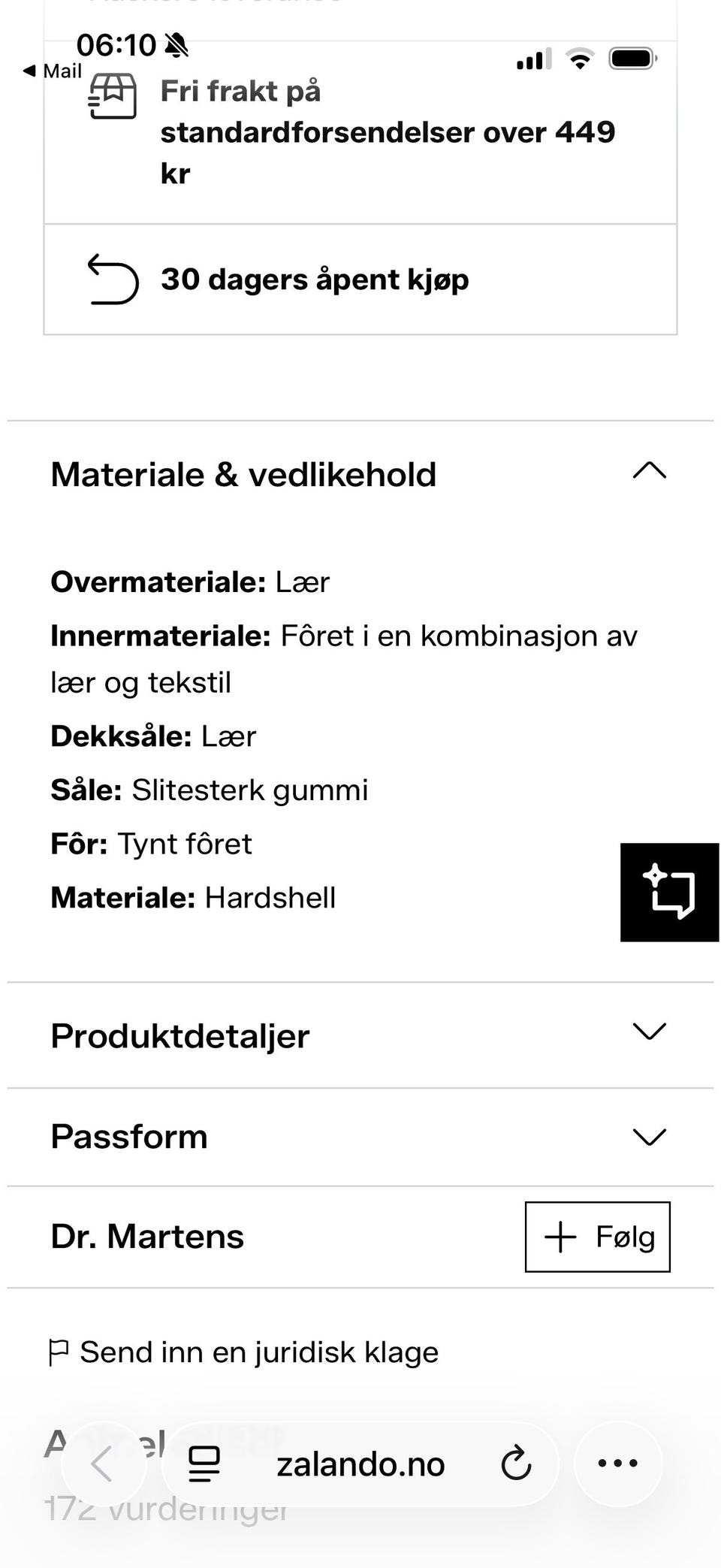Screen dimensions: 721x1568
Task: Open the page reader menu icon
Action: (204, 1464)
